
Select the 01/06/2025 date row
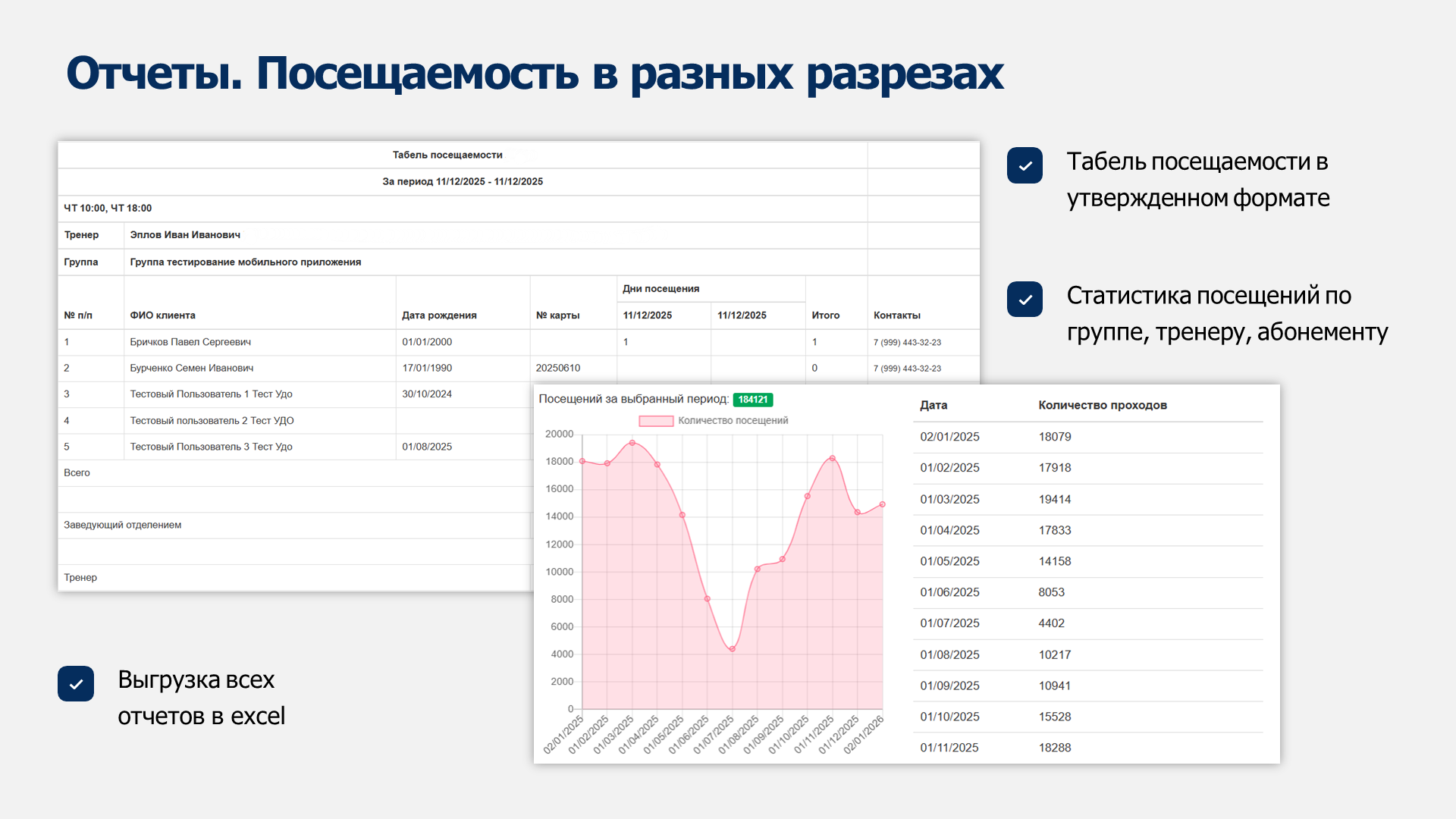[1088, 592]
